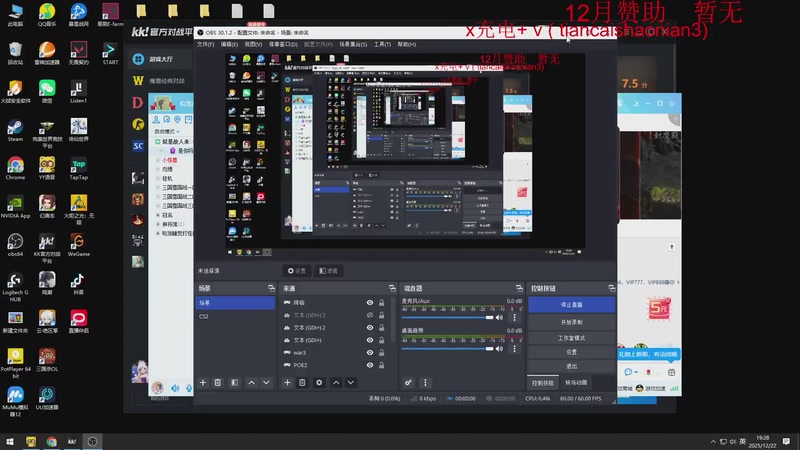Open Chrome from the taskbar
The image size is (800, 450).
[52, 441]
